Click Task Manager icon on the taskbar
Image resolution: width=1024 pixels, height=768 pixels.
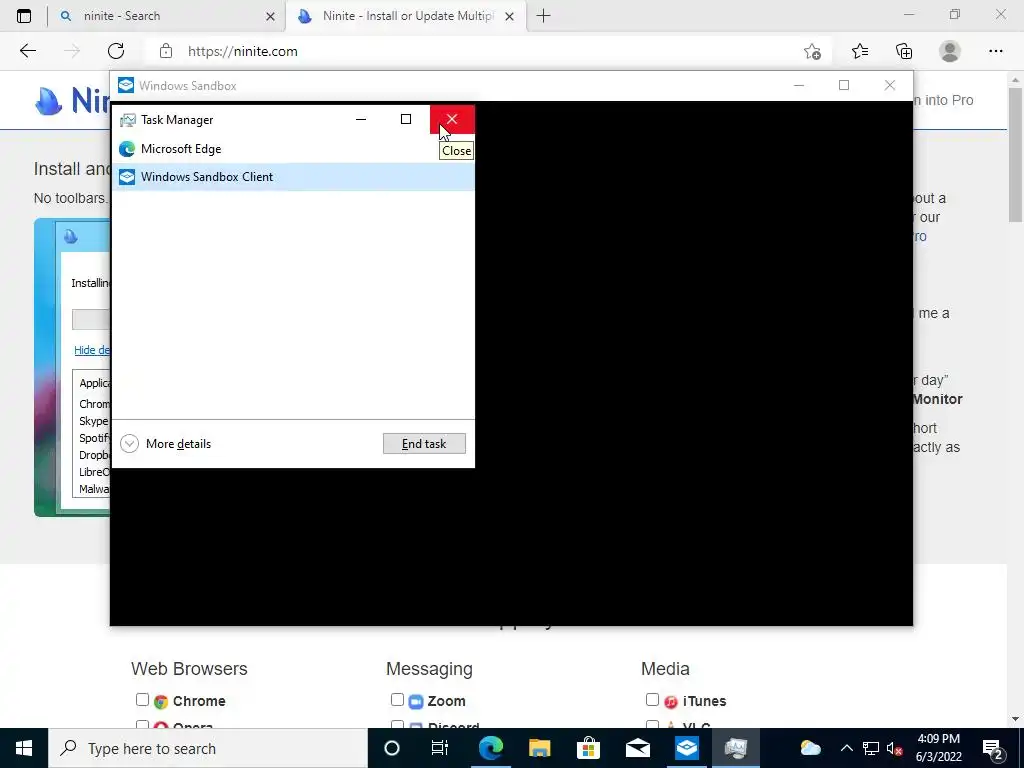(x=735, y=748)
